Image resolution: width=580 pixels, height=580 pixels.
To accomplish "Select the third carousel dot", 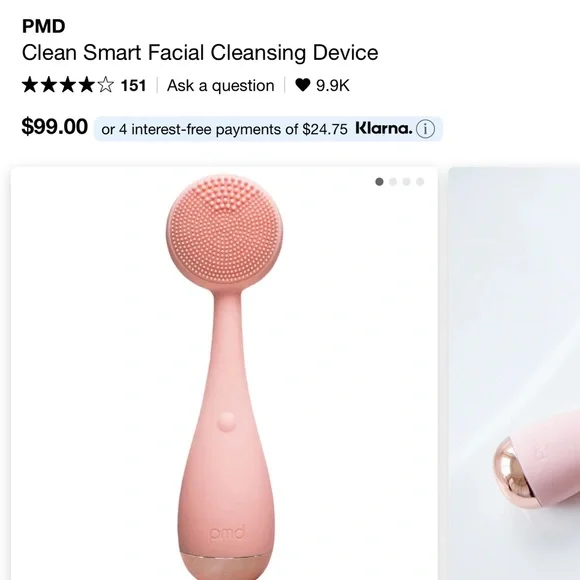I will 407,182.
